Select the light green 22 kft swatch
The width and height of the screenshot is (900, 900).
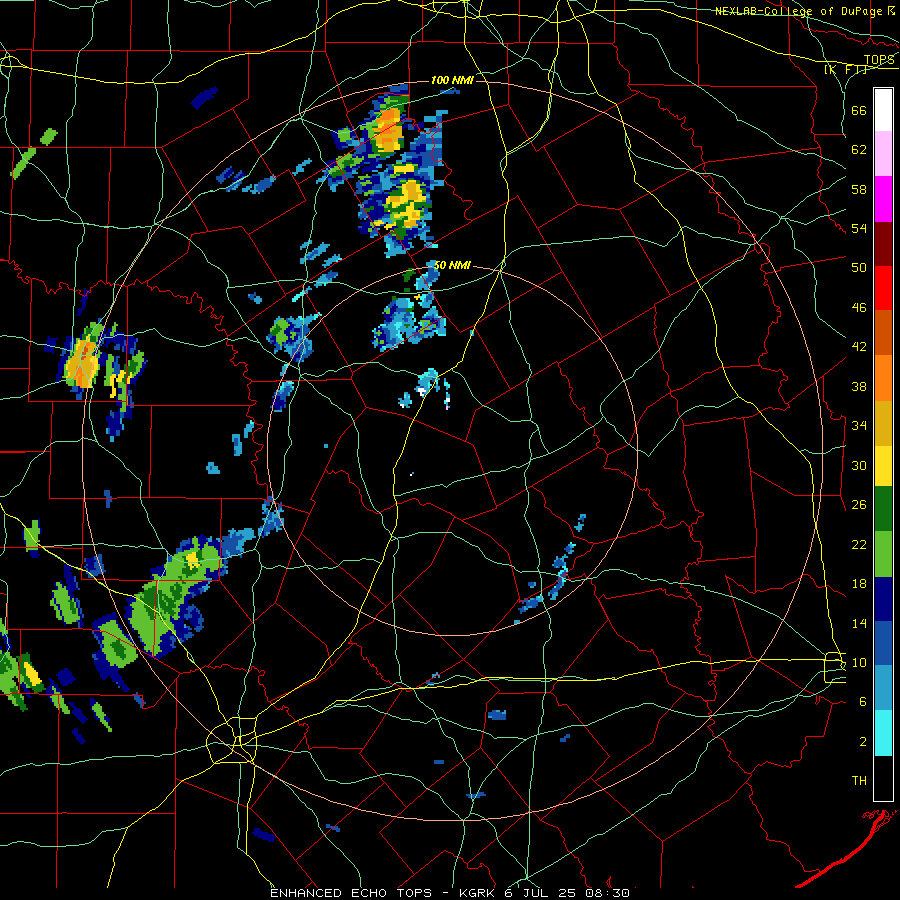pos(883,554)
